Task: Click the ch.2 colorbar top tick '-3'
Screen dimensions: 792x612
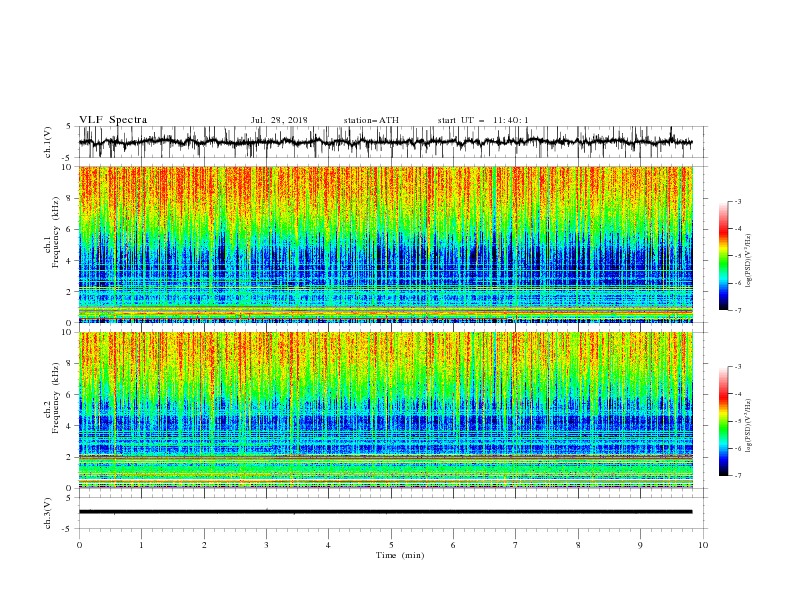Action: tap(738, 367)
